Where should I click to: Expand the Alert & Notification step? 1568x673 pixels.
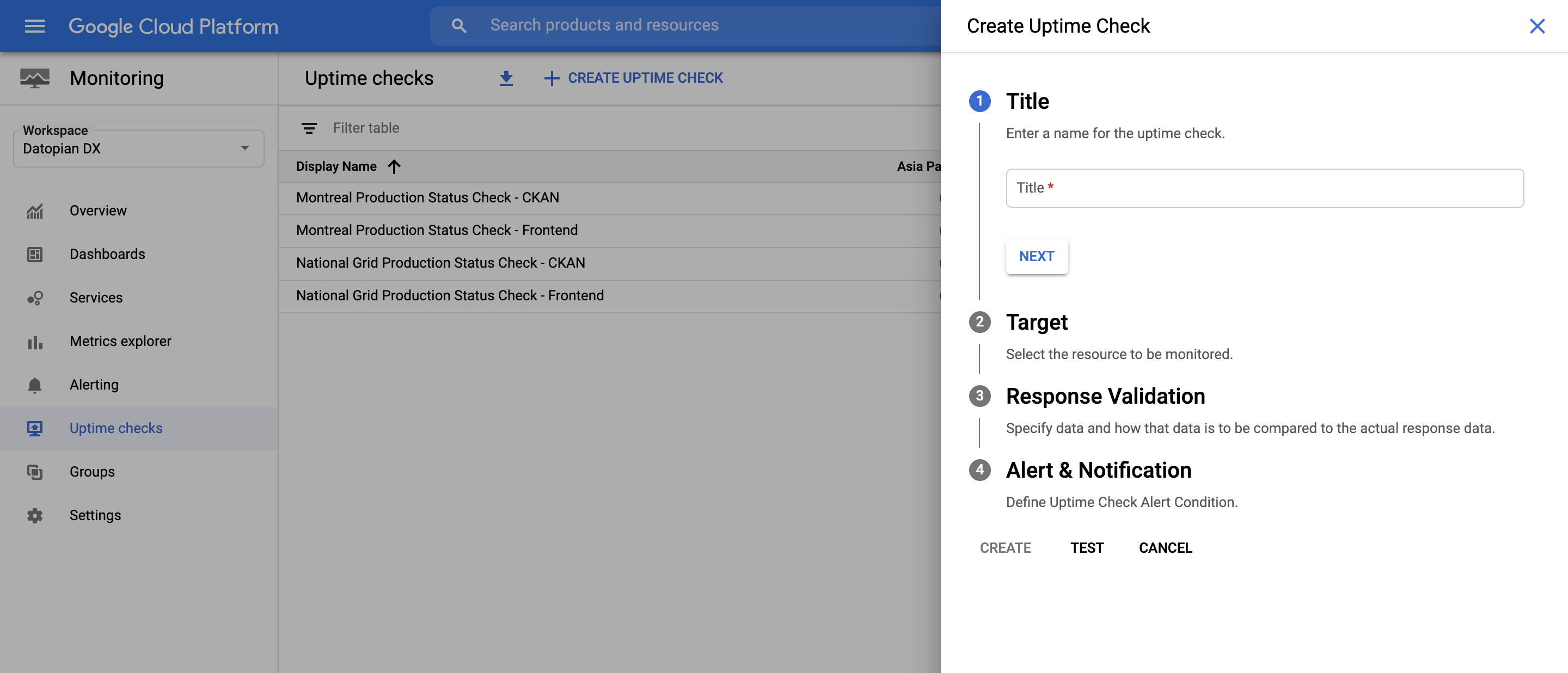click(1098, 471)
